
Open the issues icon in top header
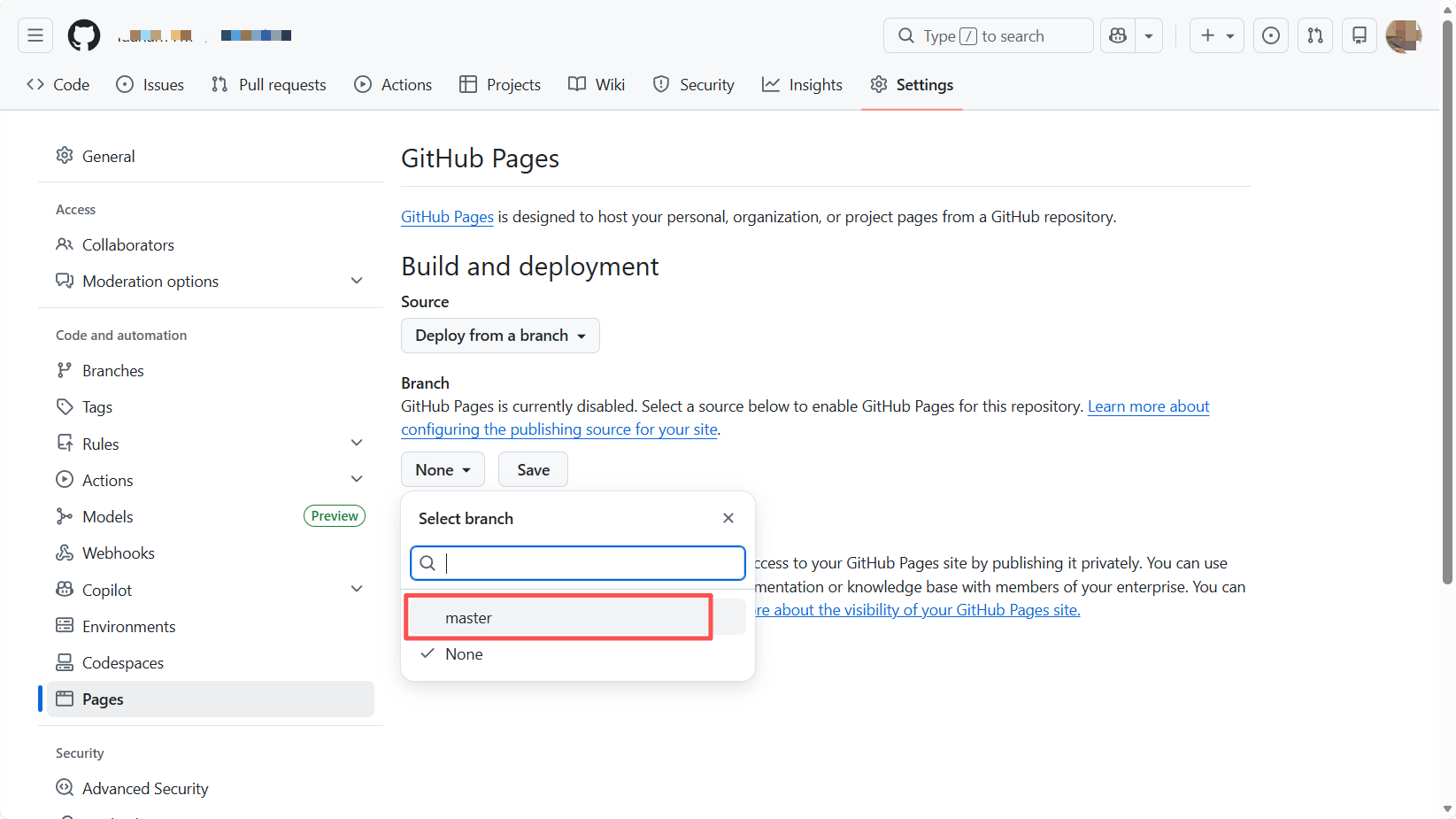(1270, 35)
